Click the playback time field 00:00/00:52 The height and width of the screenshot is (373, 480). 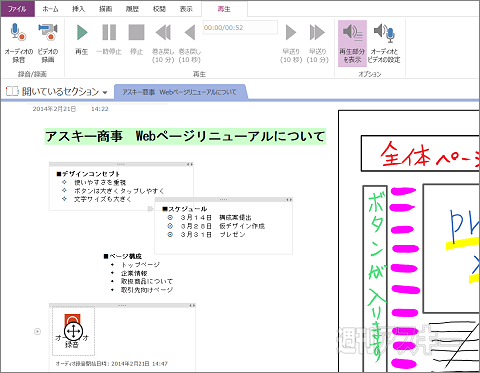point(240,27)
